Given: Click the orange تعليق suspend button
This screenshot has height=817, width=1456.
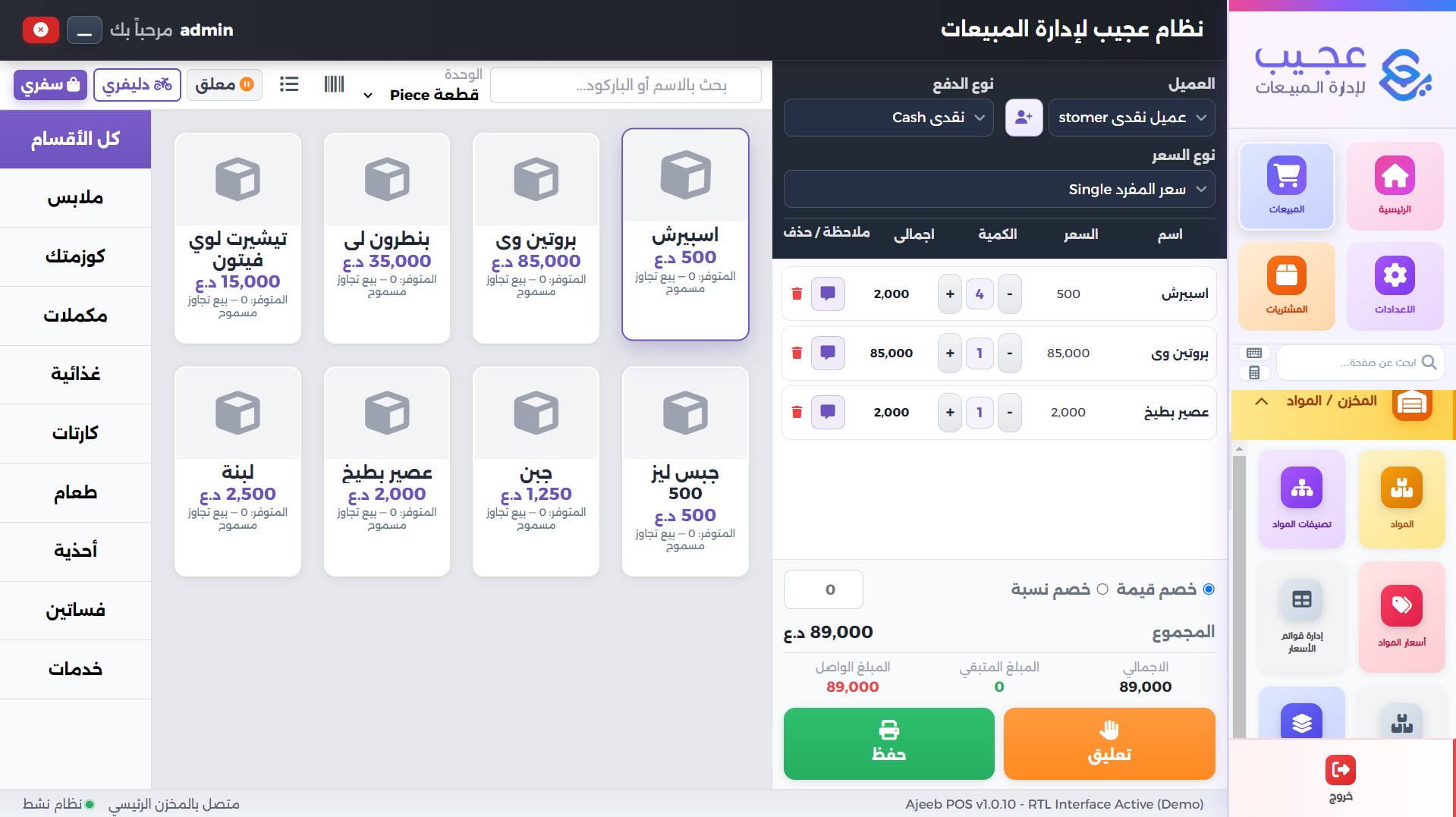Looking at the screenshot, I should tap(1109, 743).
